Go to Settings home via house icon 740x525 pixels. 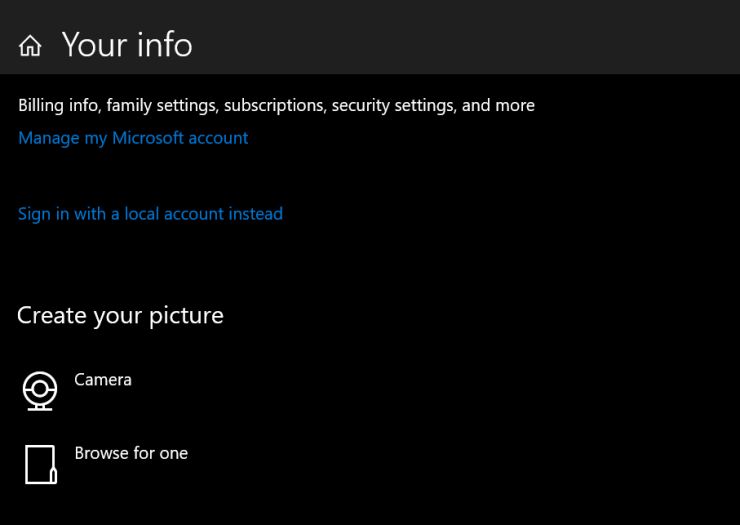[30, 46]
